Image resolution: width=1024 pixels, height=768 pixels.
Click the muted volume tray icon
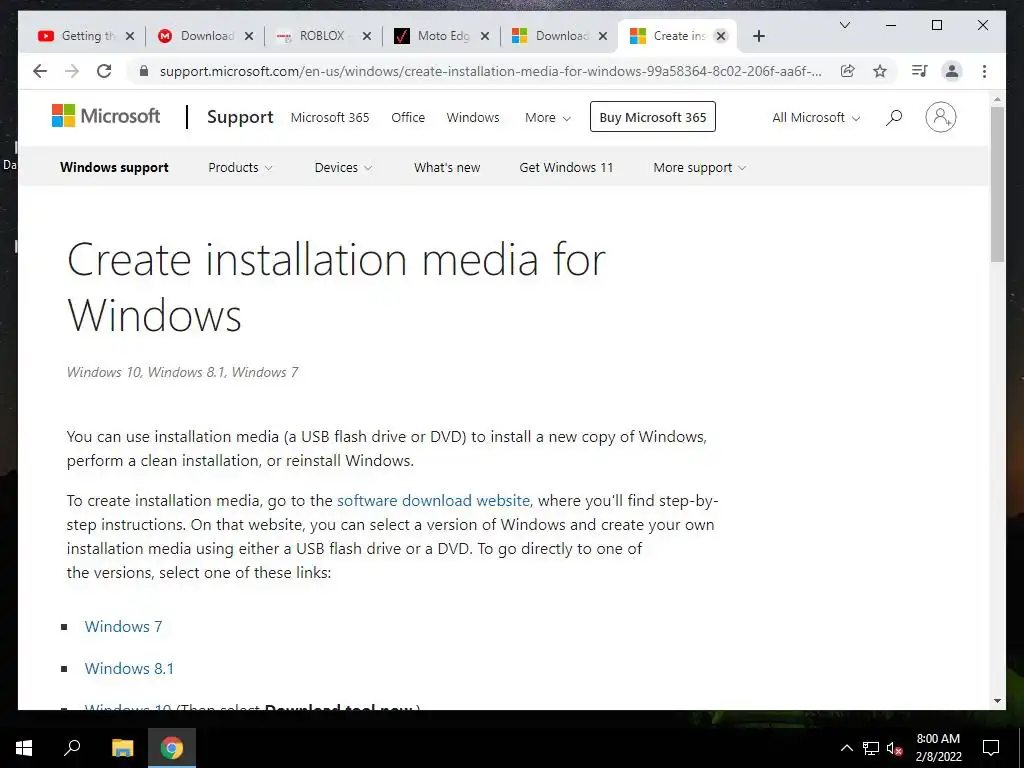895,748
